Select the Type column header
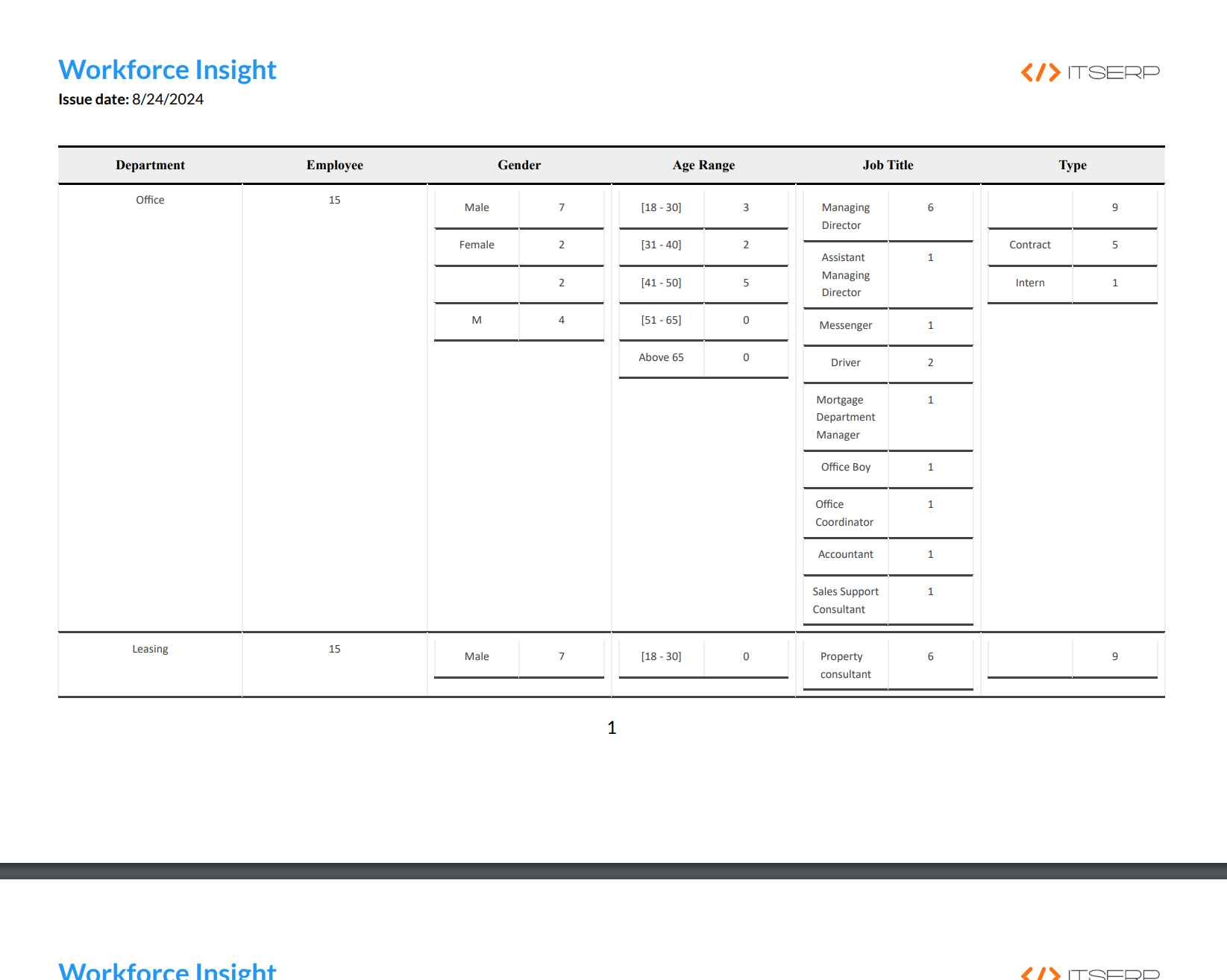 point(1072,165)
